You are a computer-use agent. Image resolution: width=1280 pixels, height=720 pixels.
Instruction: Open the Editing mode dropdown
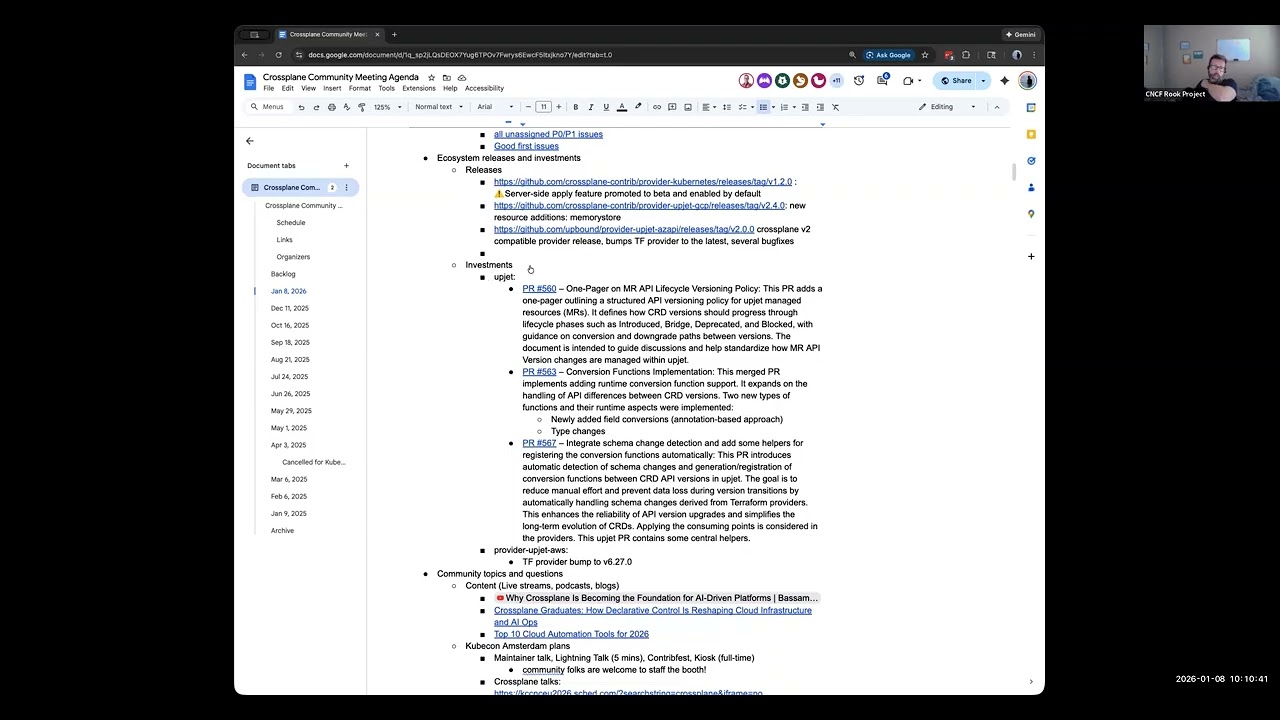[x=947, y=107]
